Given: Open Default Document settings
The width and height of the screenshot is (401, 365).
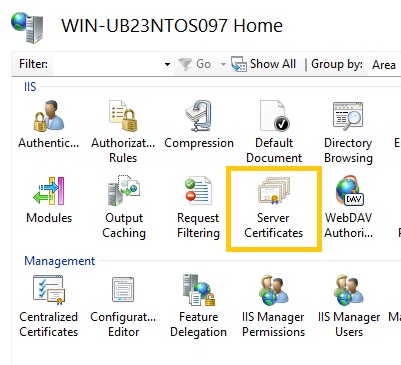Looking at the screenshot, I should [x=274, y=132].
